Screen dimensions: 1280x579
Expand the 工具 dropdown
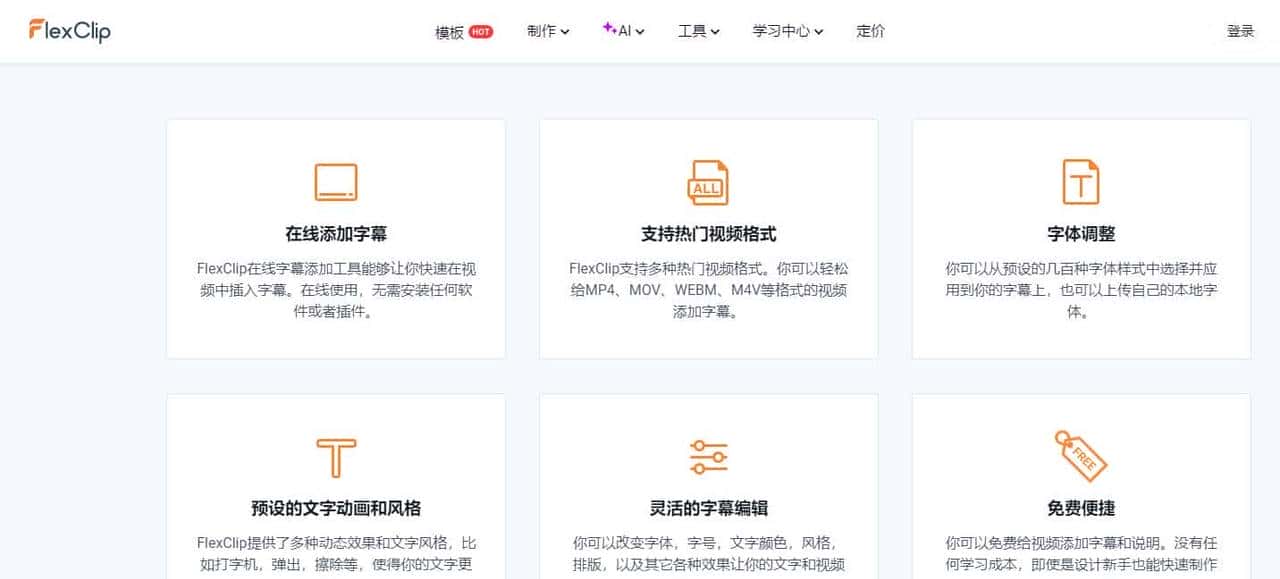point(697,31)
